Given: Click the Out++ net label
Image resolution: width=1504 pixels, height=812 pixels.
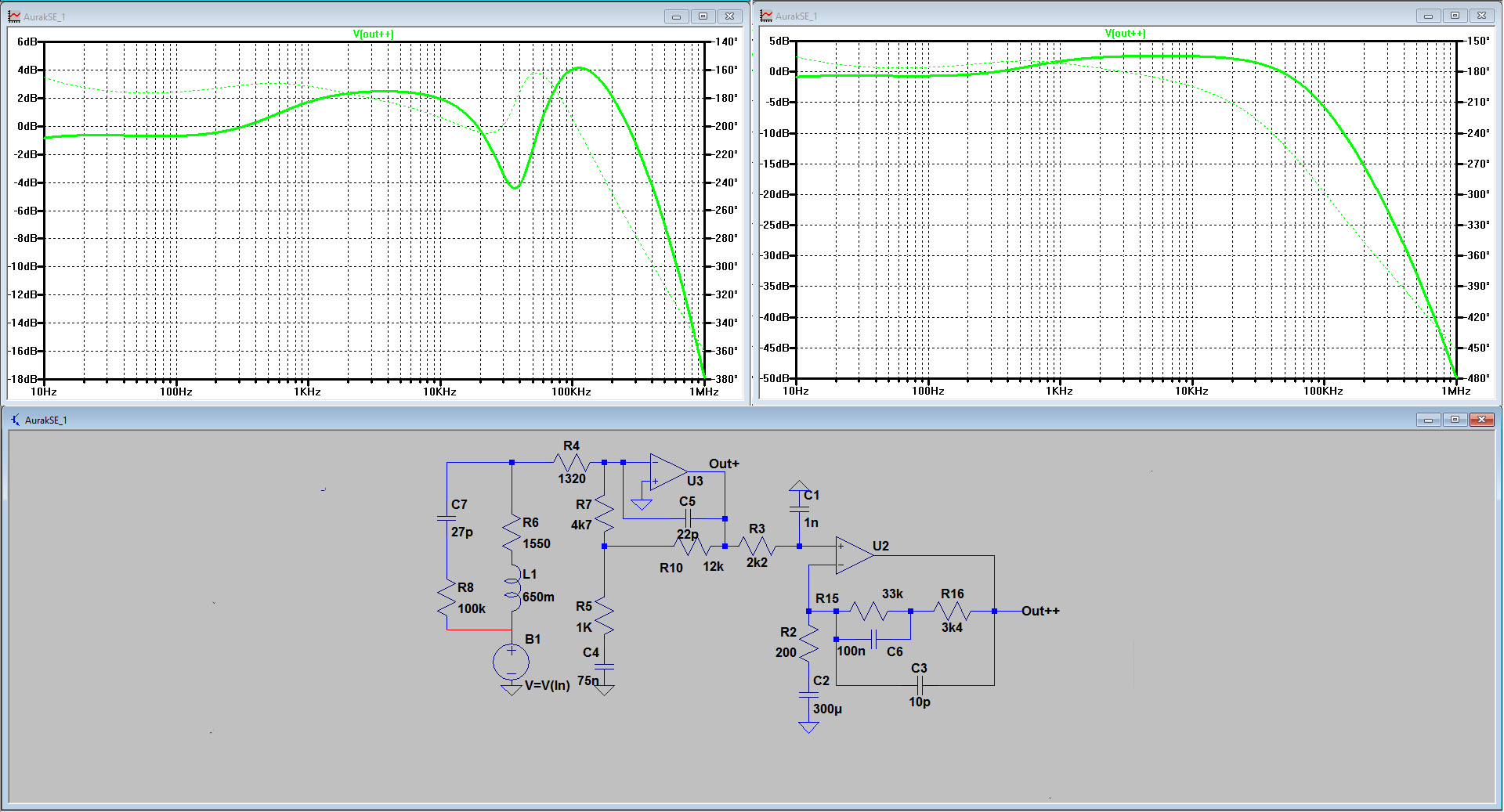Looking at the screenshot, I should pyautogui.click(x=1040, y=611).
